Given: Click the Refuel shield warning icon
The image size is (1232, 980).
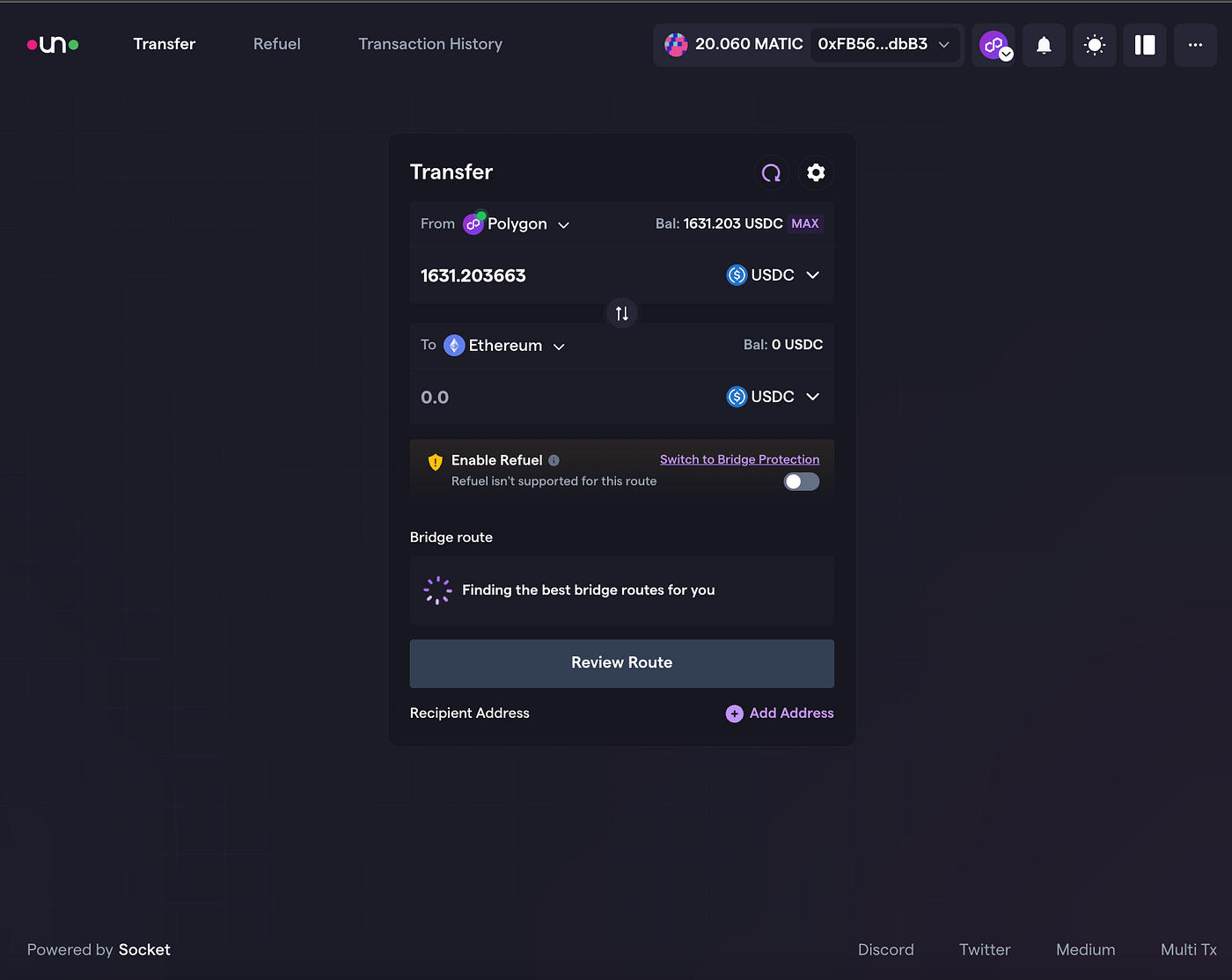Looking at the screenshot, I should coord(435,462).
